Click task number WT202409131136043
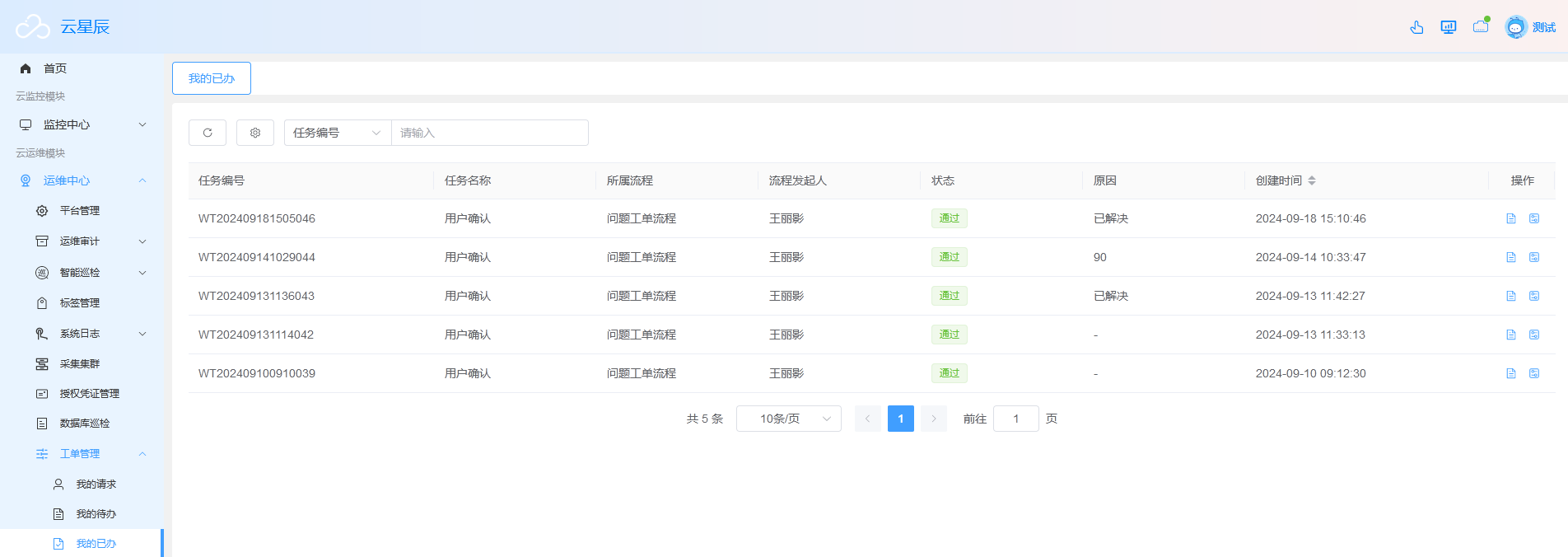The width and height of the screenshot is (1568, 557). click(x=257, y=296)
